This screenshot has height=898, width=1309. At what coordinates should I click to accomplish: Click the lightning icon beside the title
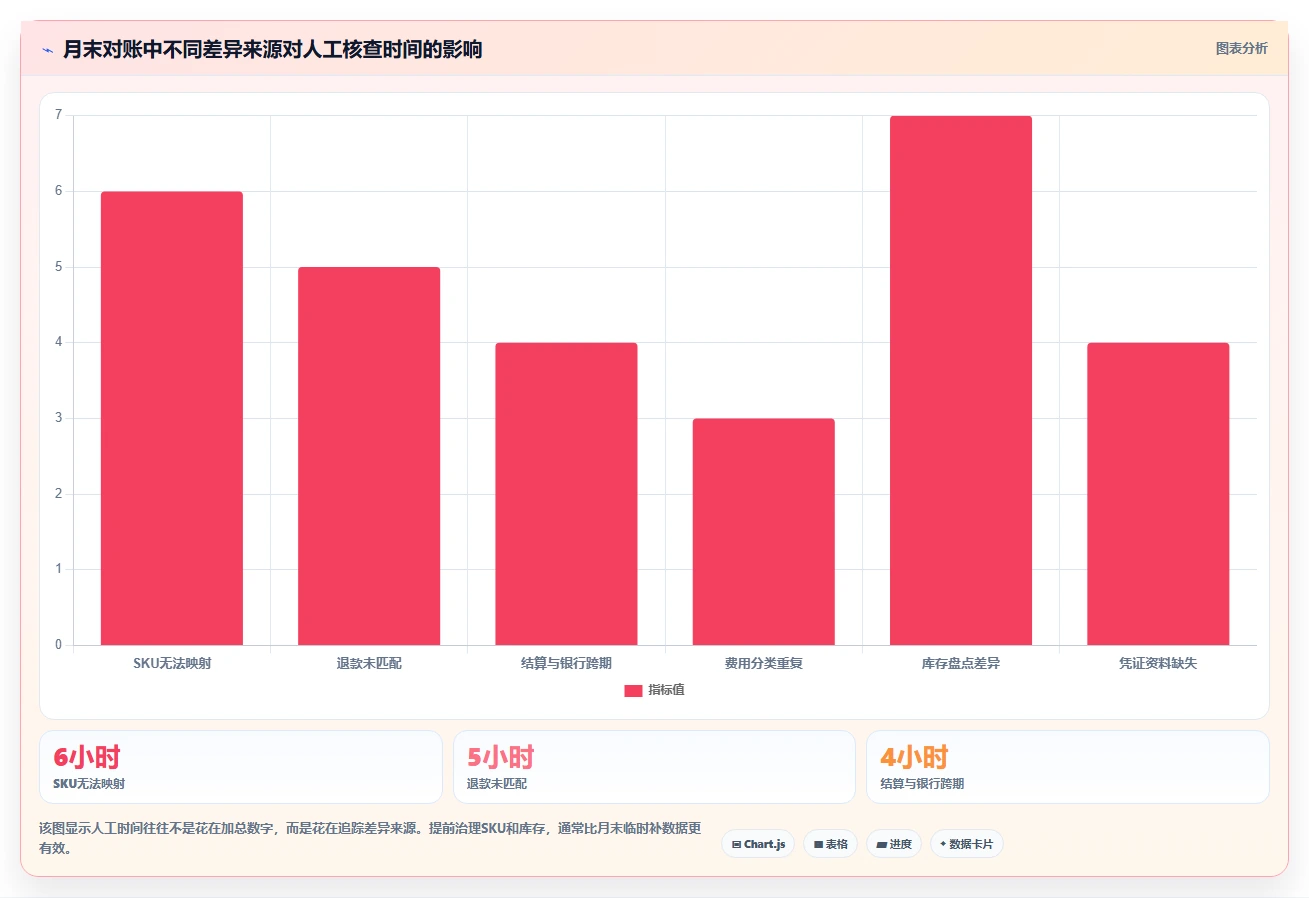pos(48,50)
